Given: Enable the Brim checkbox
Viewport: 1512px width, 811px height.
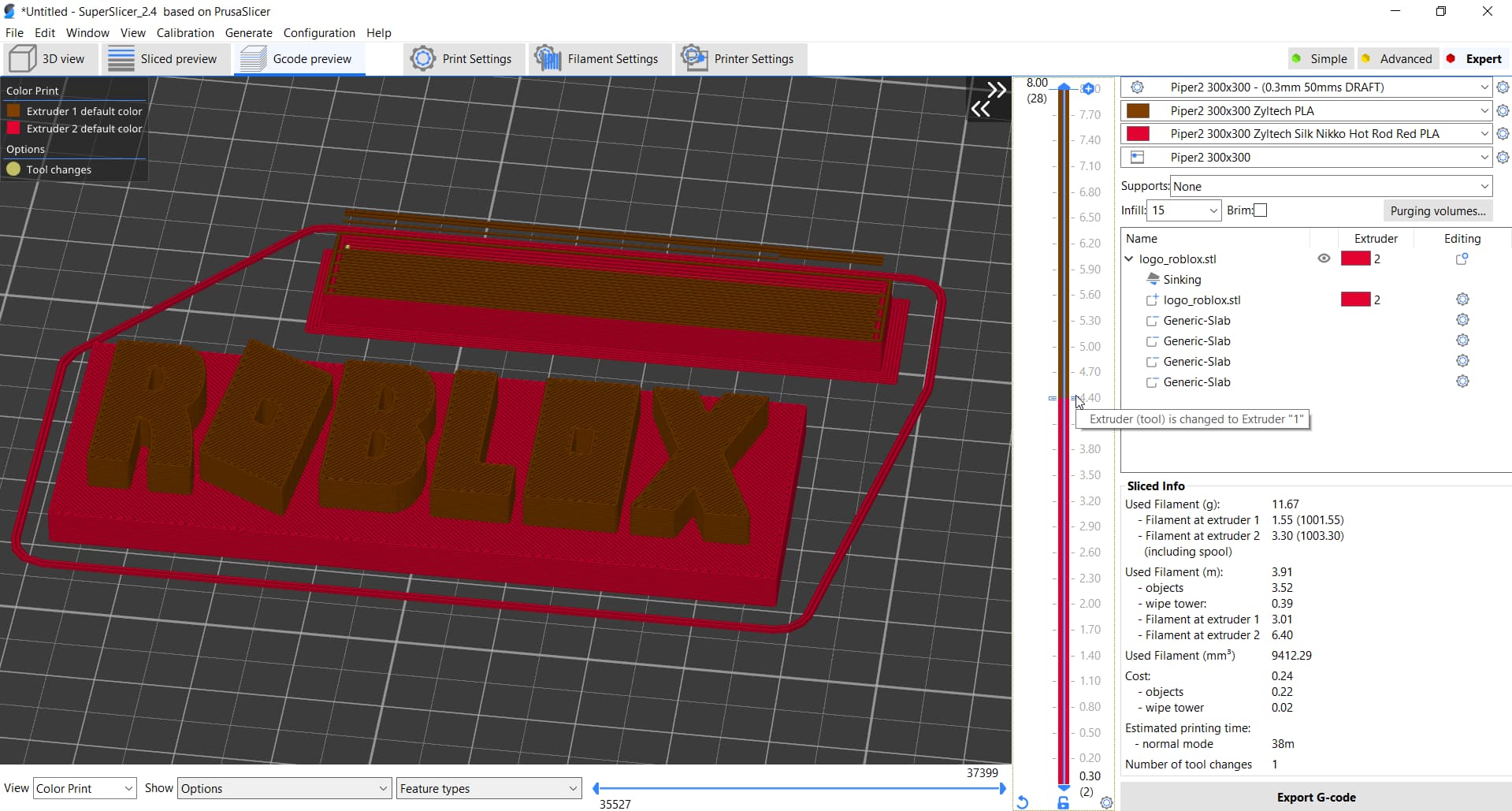Looking at the screenshot, I should pyautogui.click(x=1261, y=210).
